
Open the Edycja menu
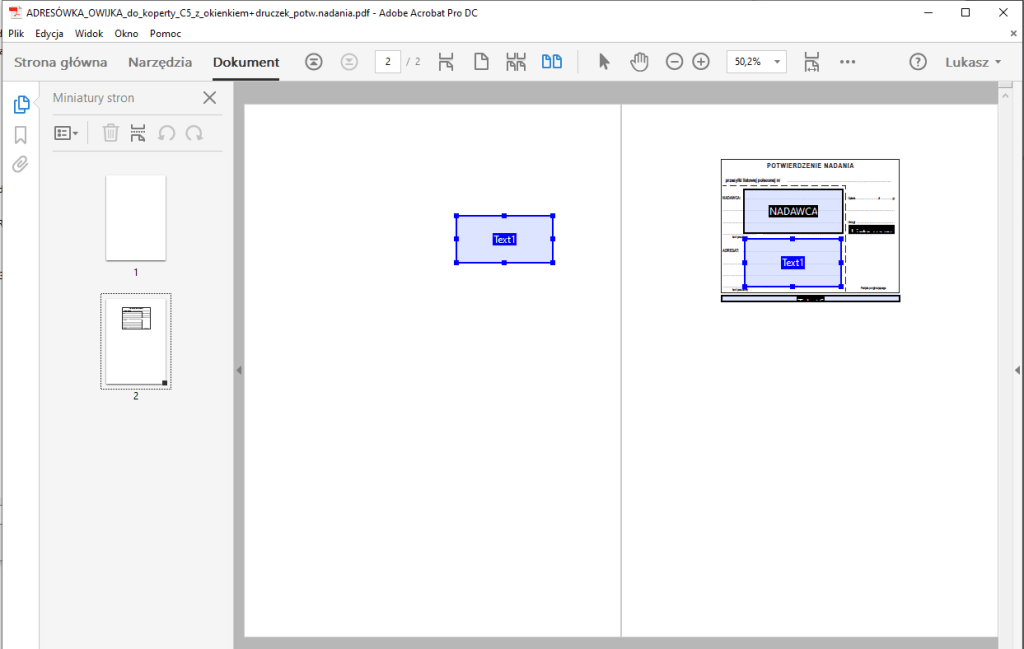[x=49, y=33]
